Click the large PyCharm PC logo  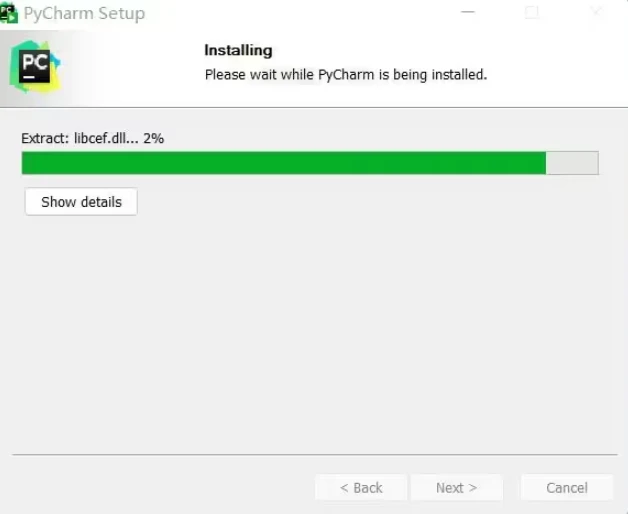point(35,67)
